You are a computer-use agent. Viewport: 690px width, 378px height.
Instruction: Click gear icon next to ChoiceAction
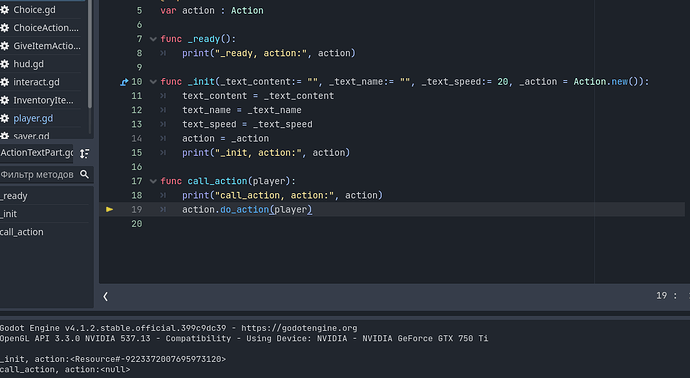4,28
